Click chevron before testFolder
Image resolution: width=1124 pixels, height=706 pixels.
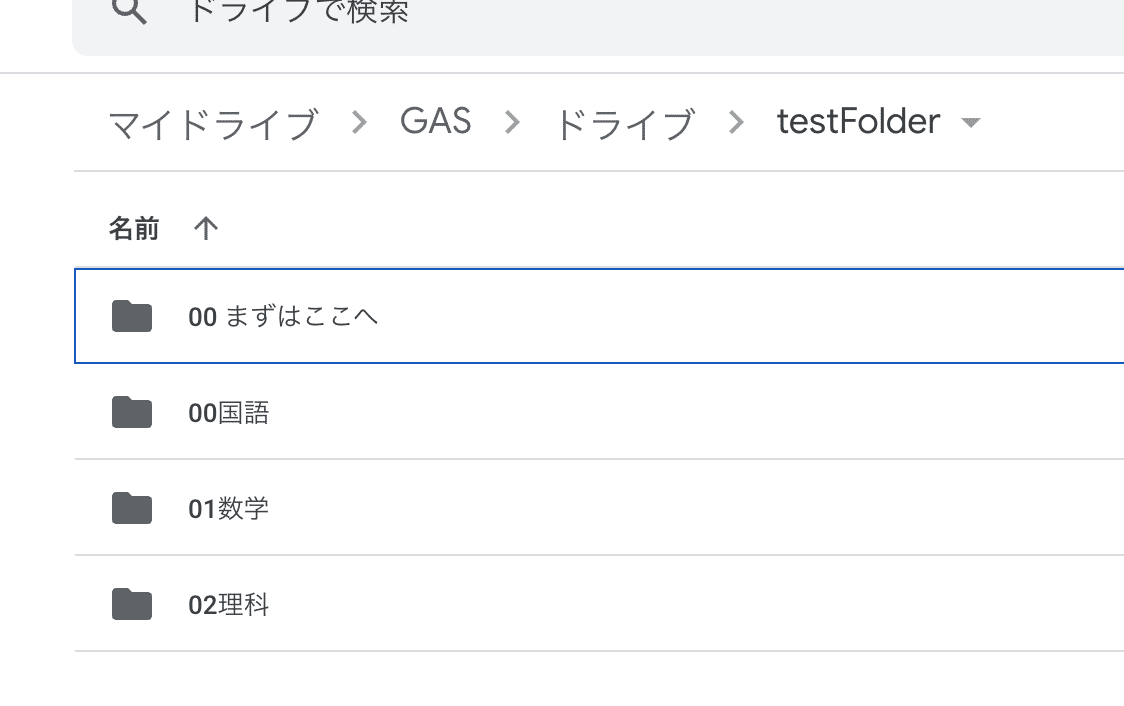[x=735, y=123]
